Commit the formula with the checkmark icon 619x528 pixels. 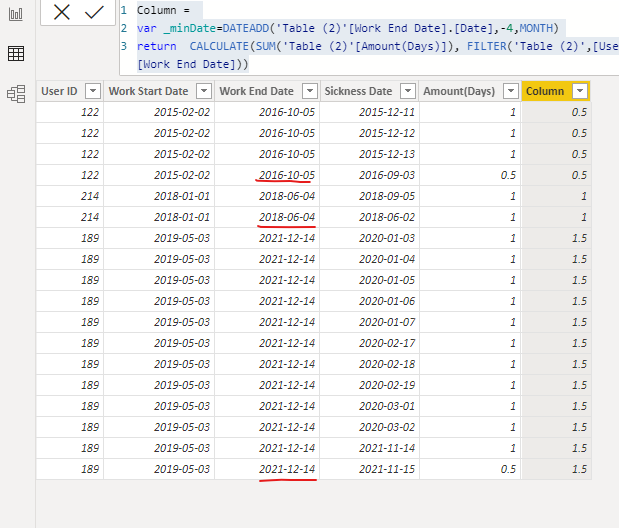(x=94, y=12)
